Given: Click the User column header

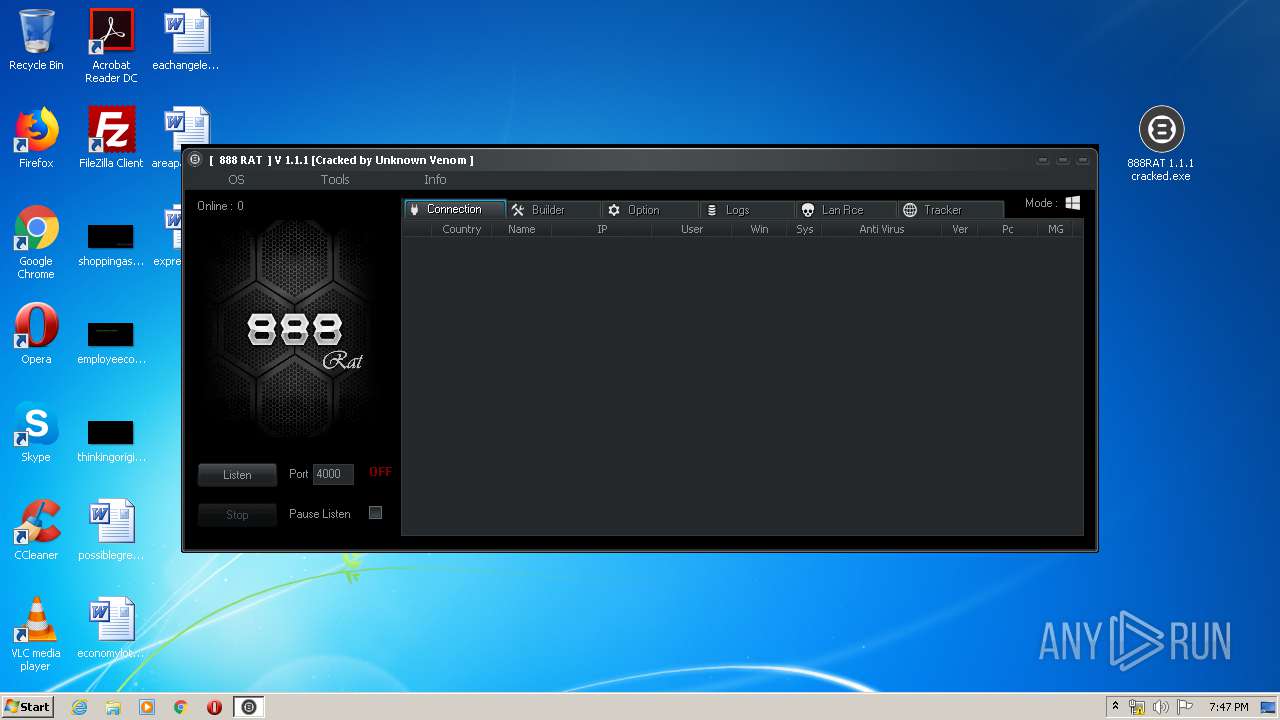Looking at the screenshot, I should click(x=692, y=229).
